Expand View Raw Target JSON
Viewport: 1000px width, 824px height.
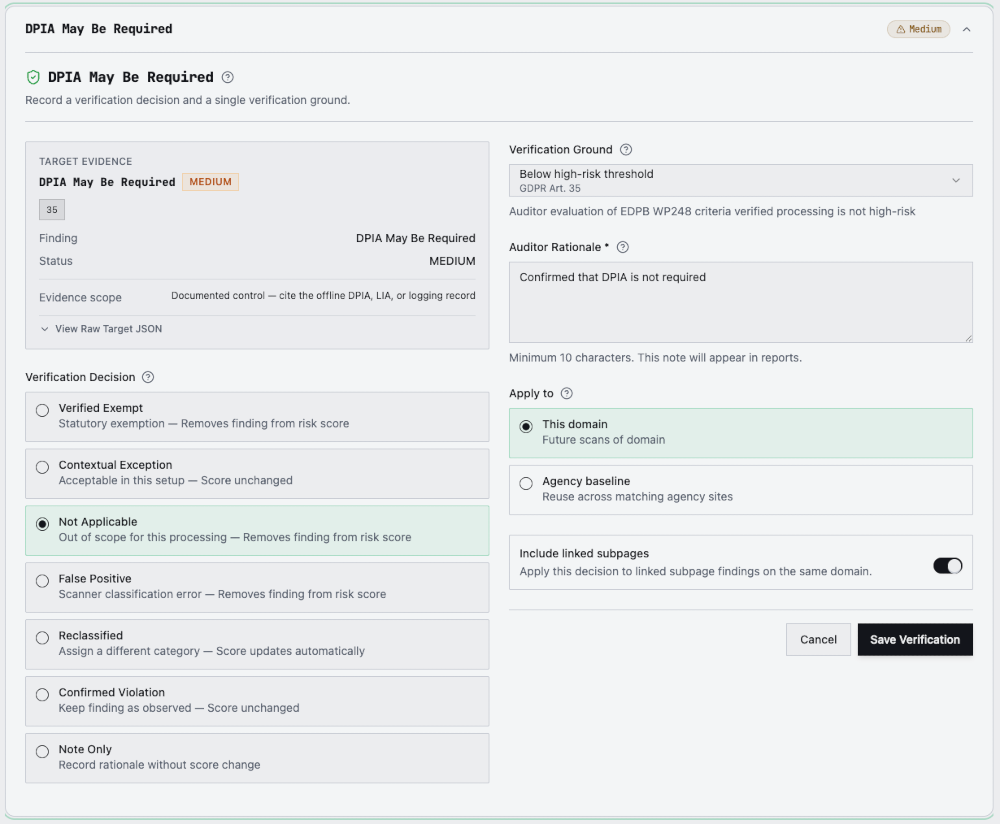(x=101, y=328)
